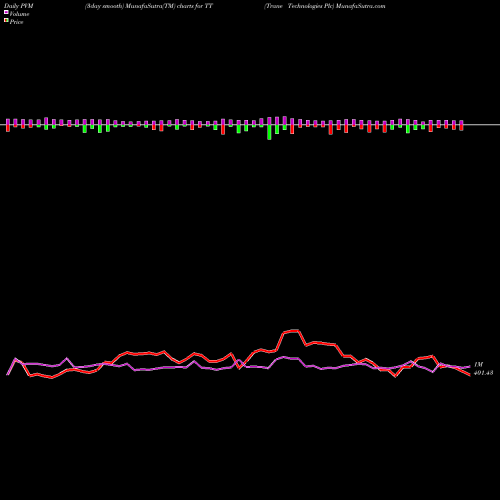Select the 'Volume' legend label

point(19,14)
